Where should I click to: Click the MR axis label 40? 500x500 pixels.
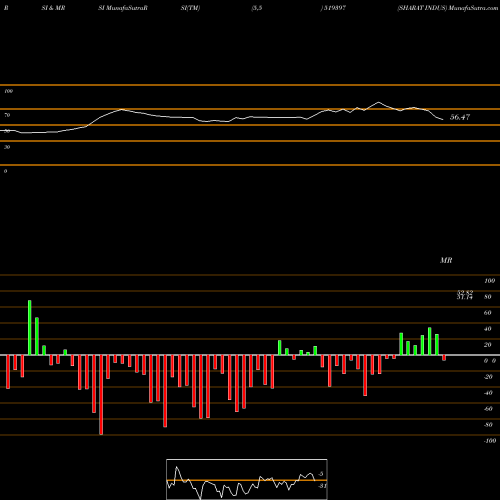pos(487,329)
